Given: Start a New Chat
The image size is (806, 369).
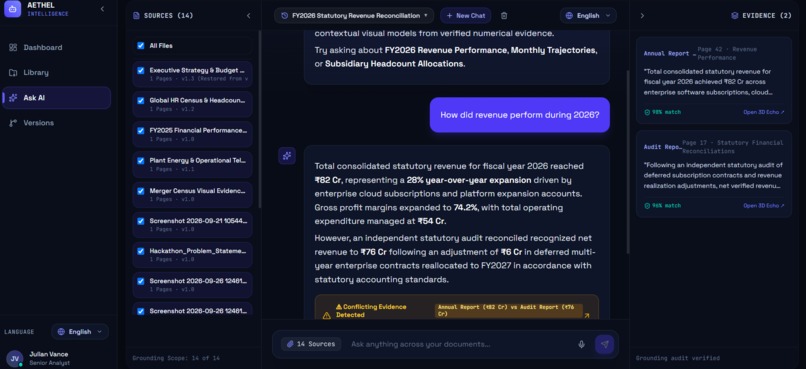Looking at the screenshot, I should pos(466,15).
